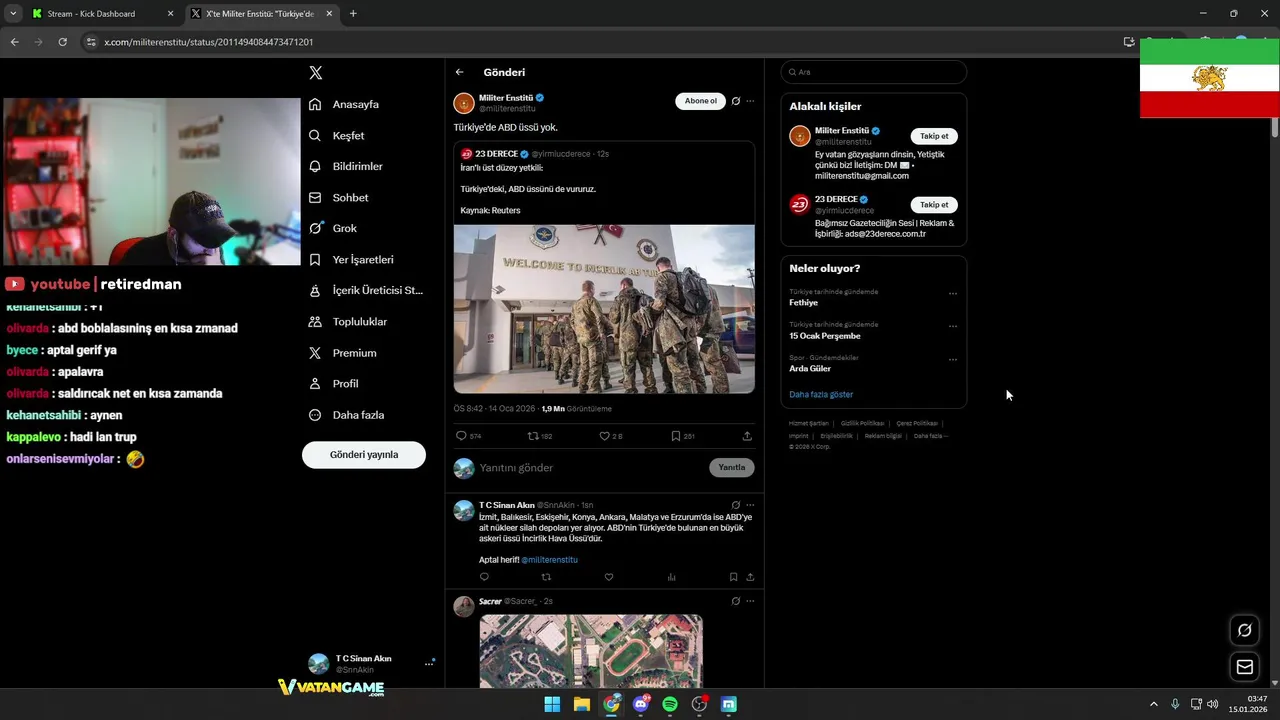Open Keşfet explore page
Screen dimensions: 1280x720
(x=337, y=135)
